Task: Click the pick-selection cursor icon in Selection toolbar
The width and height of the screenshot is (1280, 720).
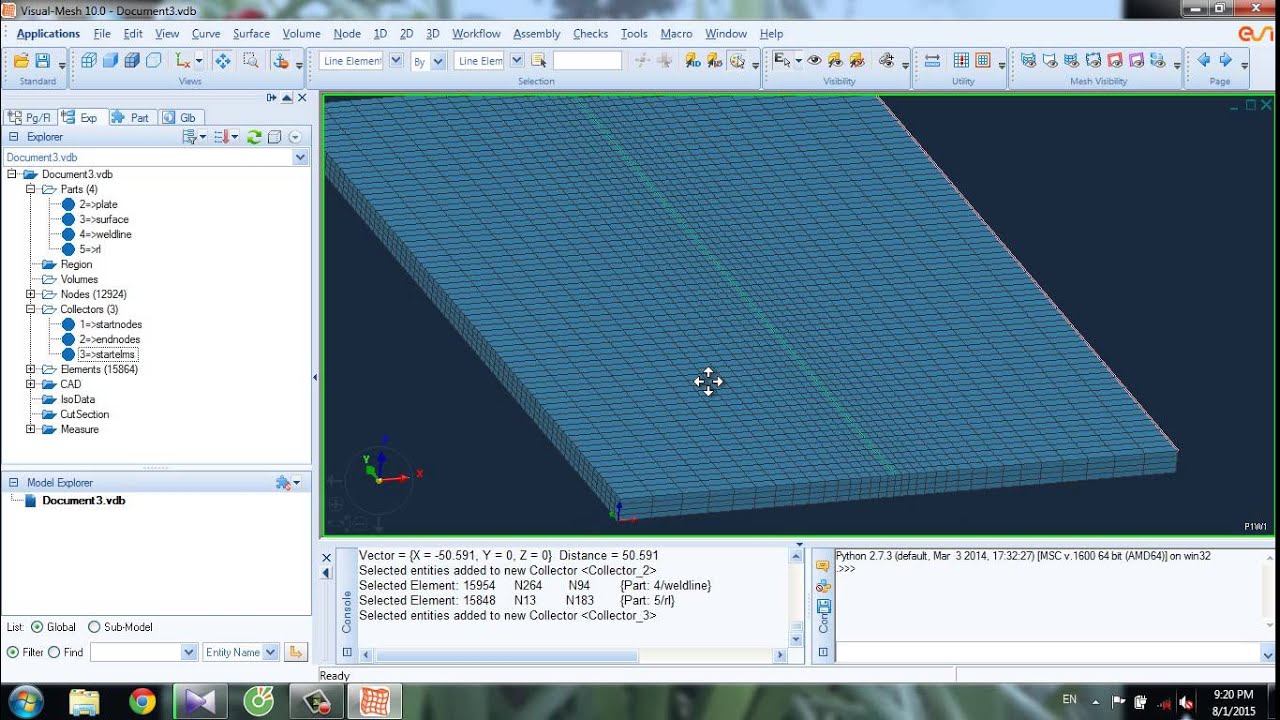Action: pos(540,61)
